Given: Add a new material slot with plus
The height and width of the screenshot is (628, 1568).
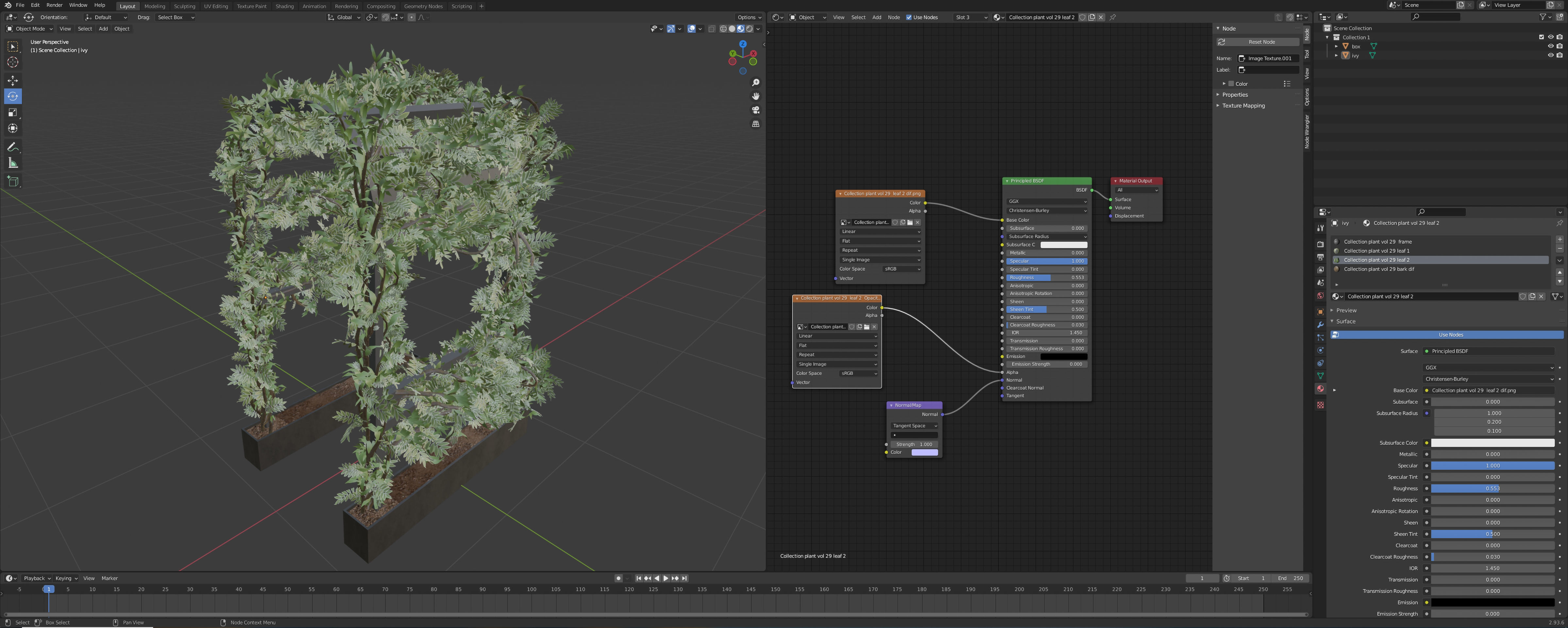Looking at the screenshot, I should pyautogui.click(x=1560, y=239).
